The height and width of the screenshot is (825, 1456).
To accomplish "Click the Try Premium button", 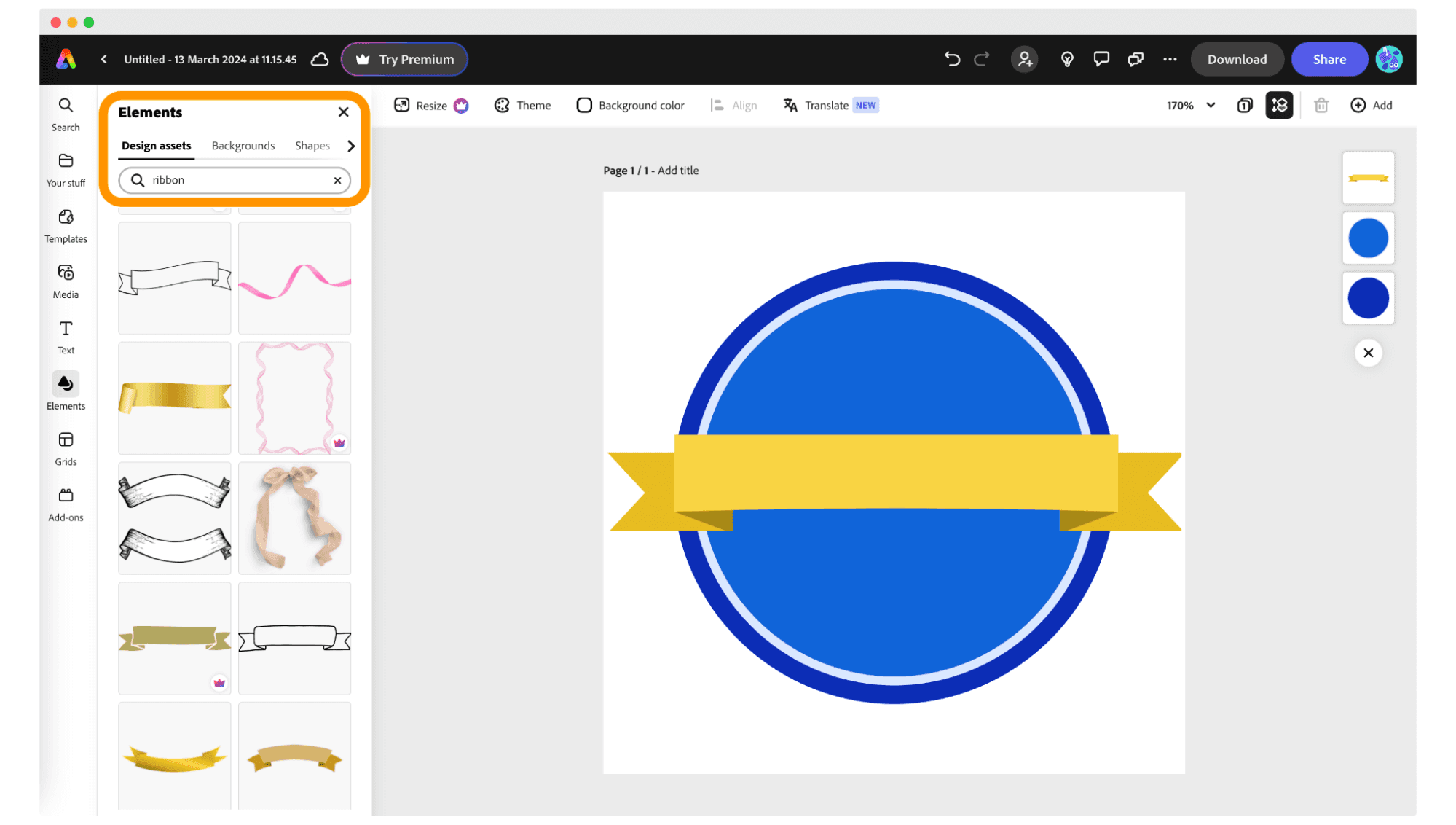I will tap(404, 59).
